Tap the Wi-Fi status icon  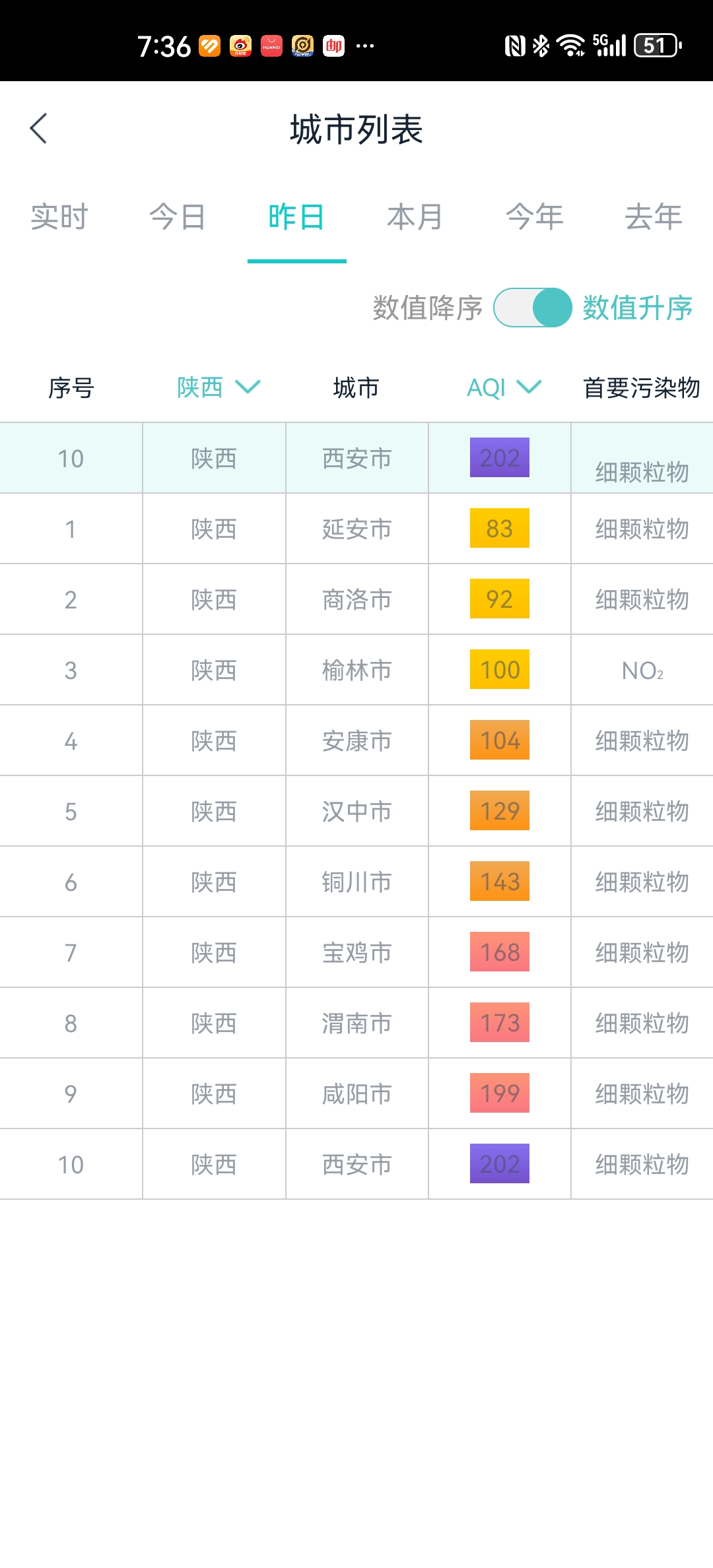[x=570, y=46]
